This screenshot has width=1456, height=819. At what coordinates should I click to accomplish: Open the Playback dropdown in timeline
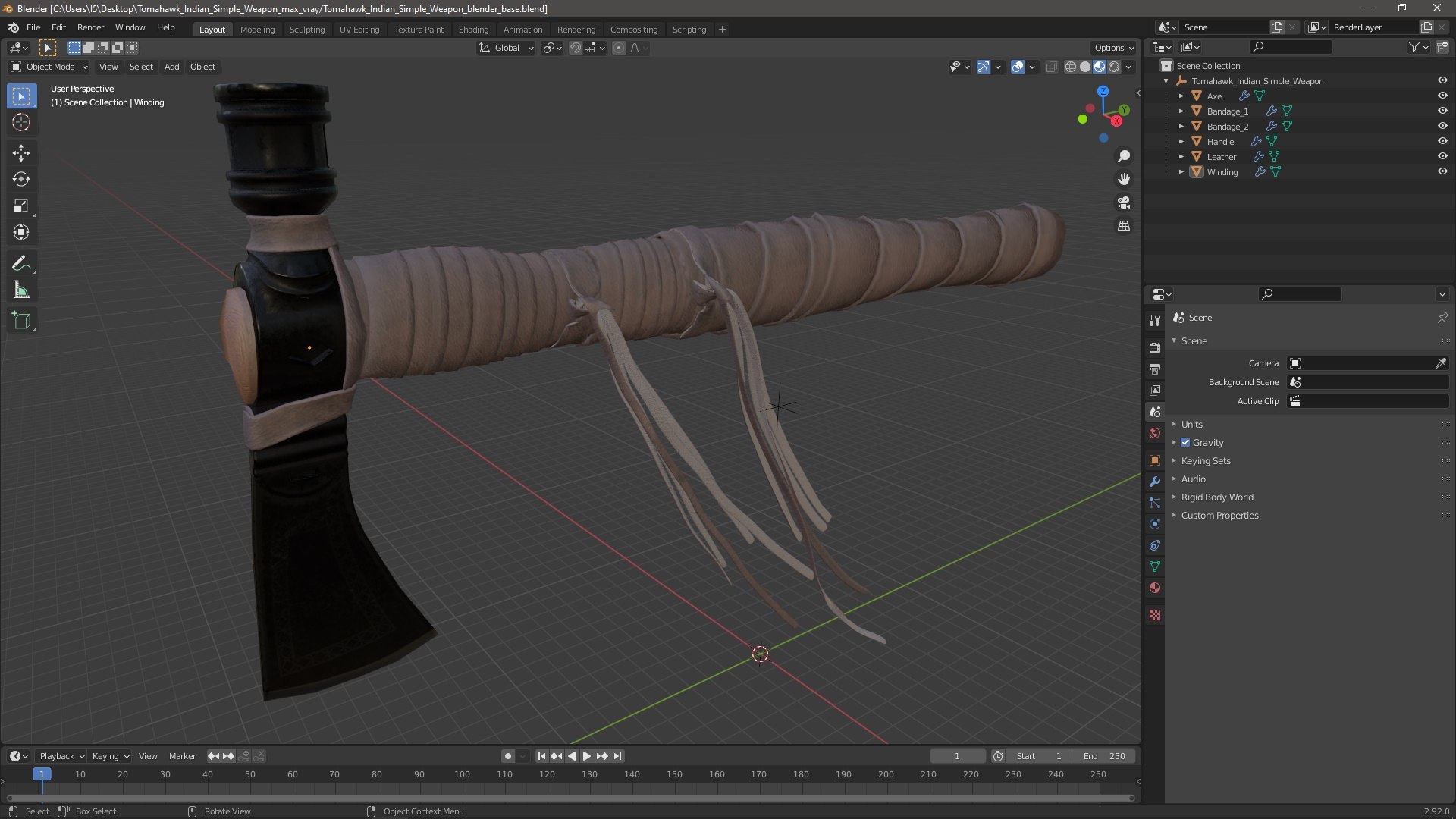click(61, 756)
